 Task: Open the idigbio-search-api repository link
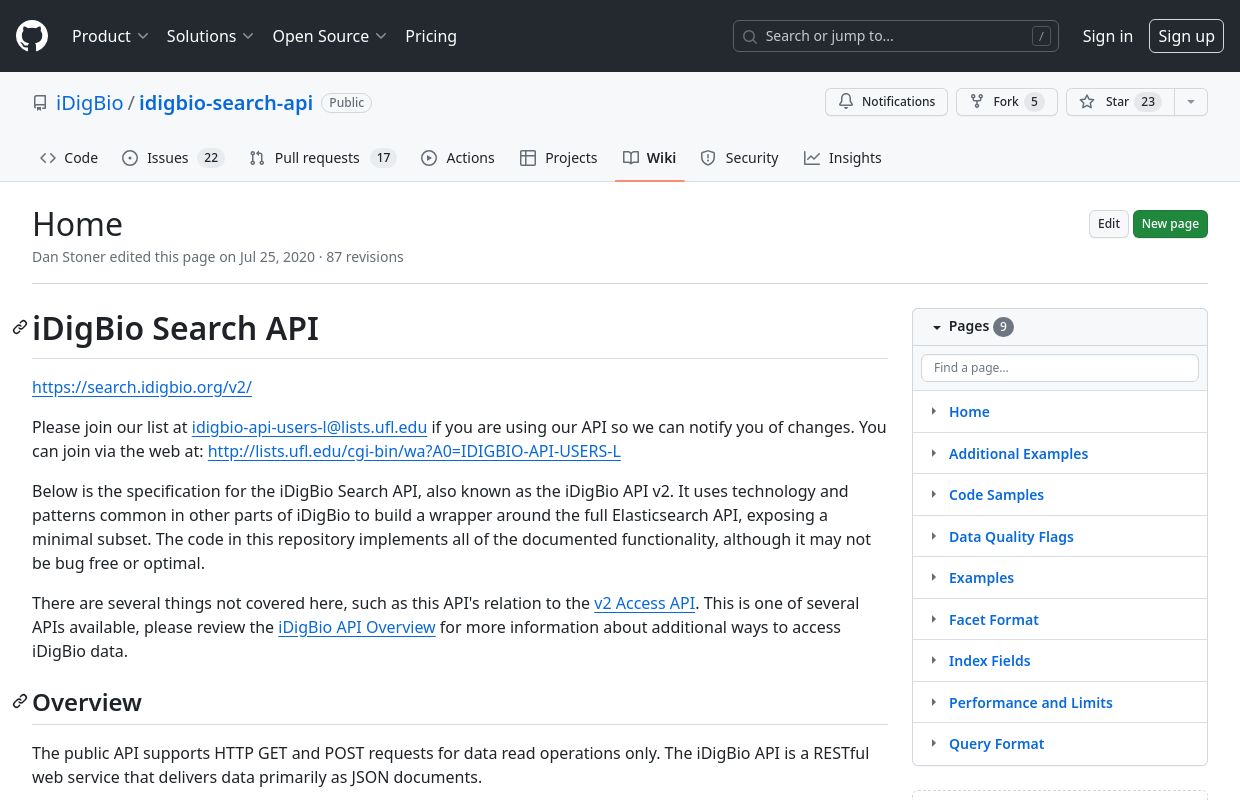[x=226, y=103]
